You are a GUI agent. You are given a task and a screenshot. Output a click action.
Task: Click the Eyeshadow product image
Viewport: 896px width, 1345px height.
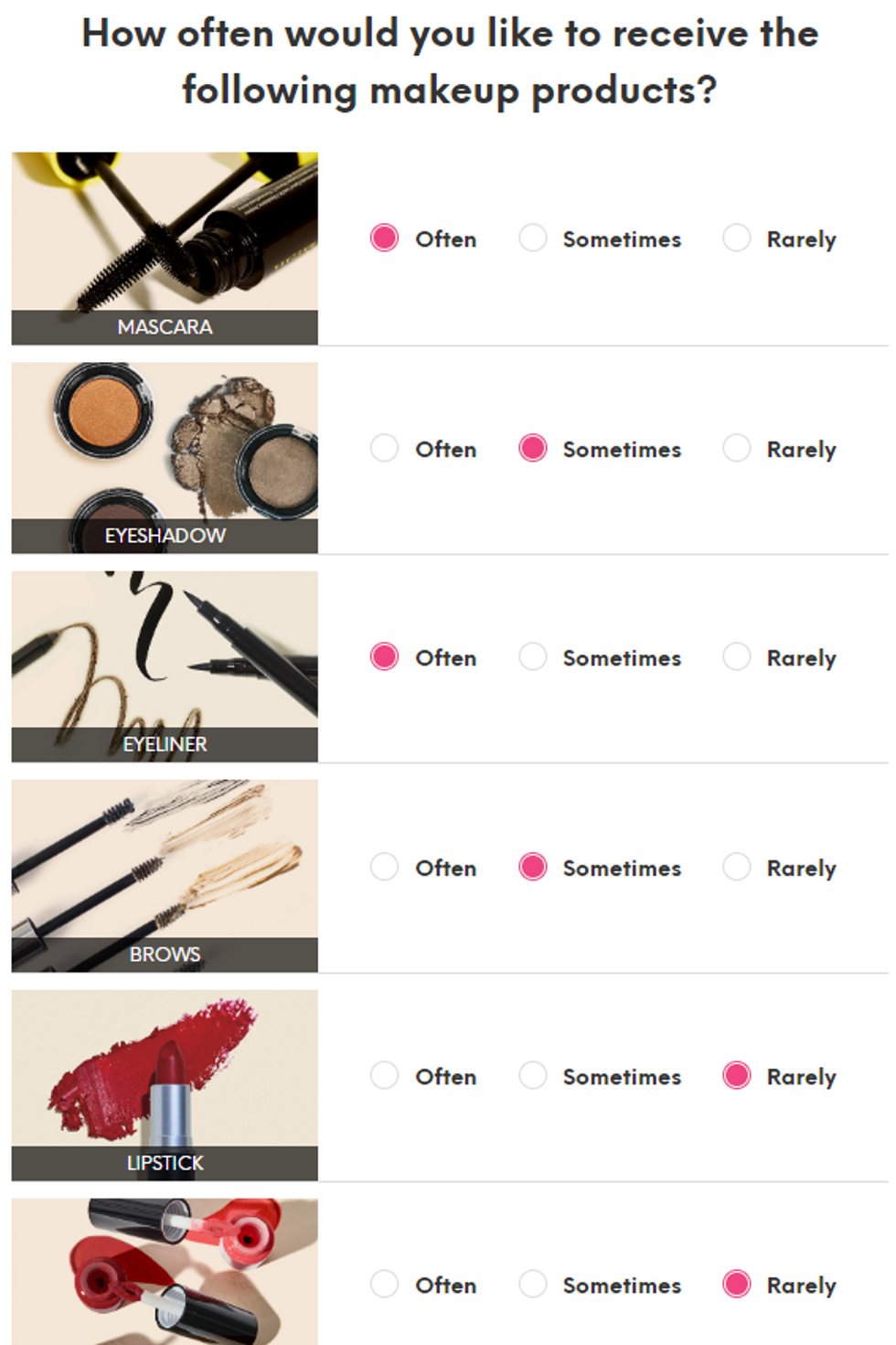click(165, 448)
